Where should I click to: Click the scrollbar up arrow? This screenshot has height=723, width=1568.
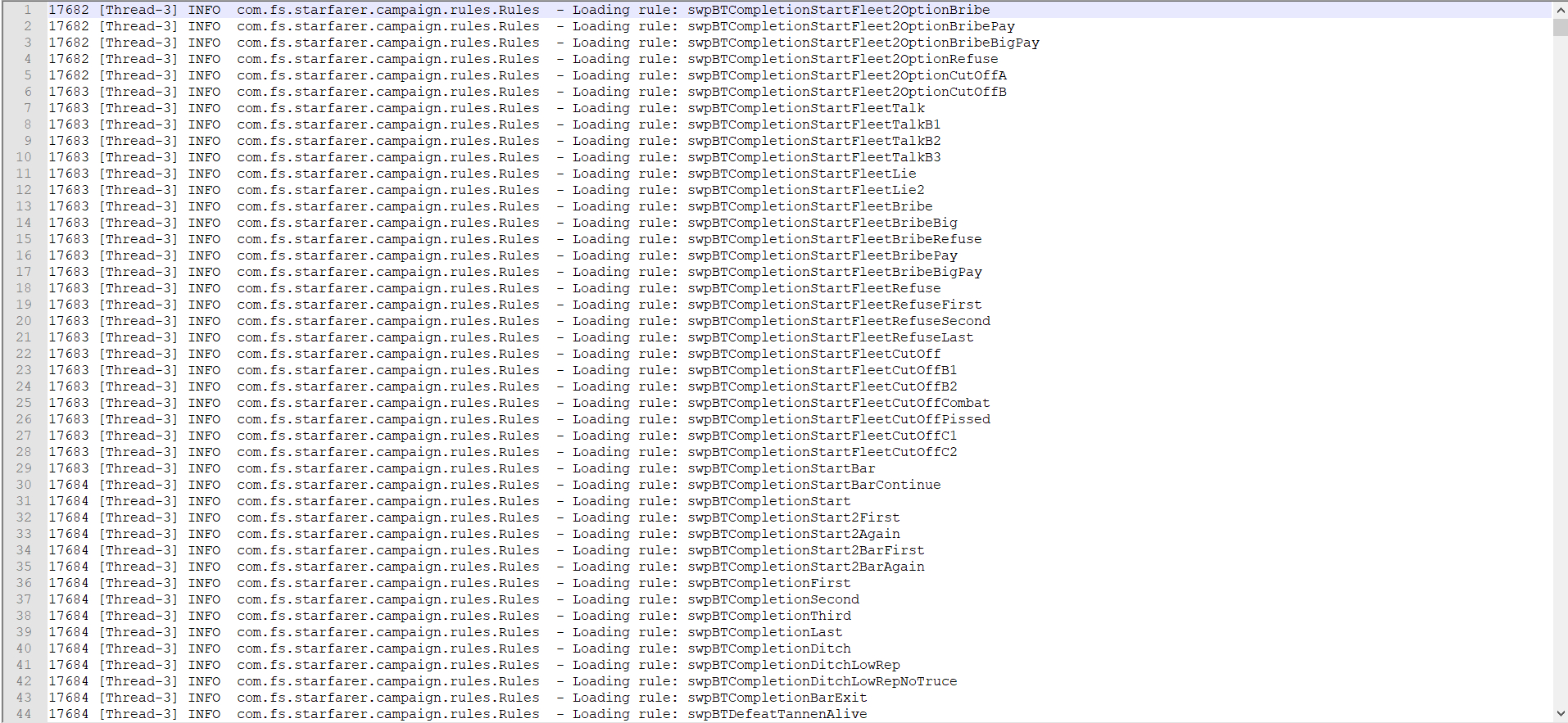pos(1560,9)
